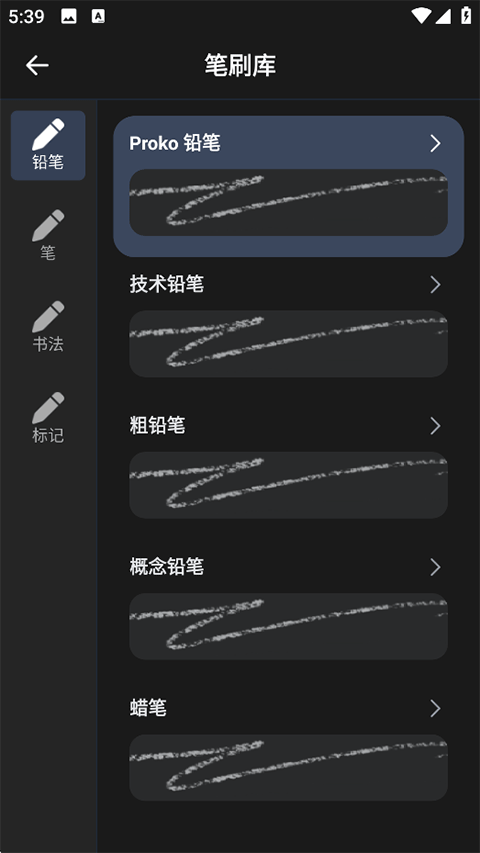480x853 pixels.
Task: Choose the Proko 铅笔 brush label
Action: (175, 144)
